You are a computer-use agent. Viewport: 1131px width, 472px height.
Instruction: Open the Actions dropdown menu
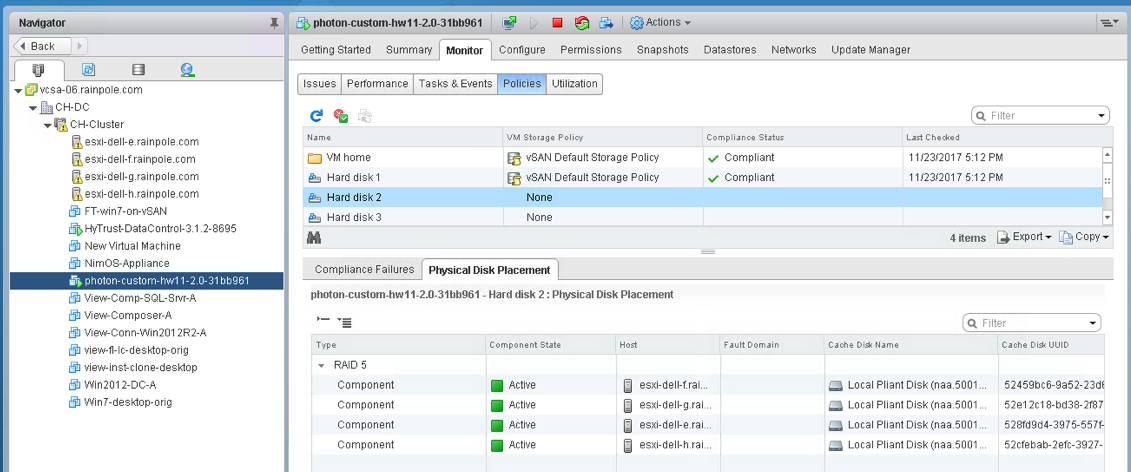pyautogui.click(x=660, y=23)
